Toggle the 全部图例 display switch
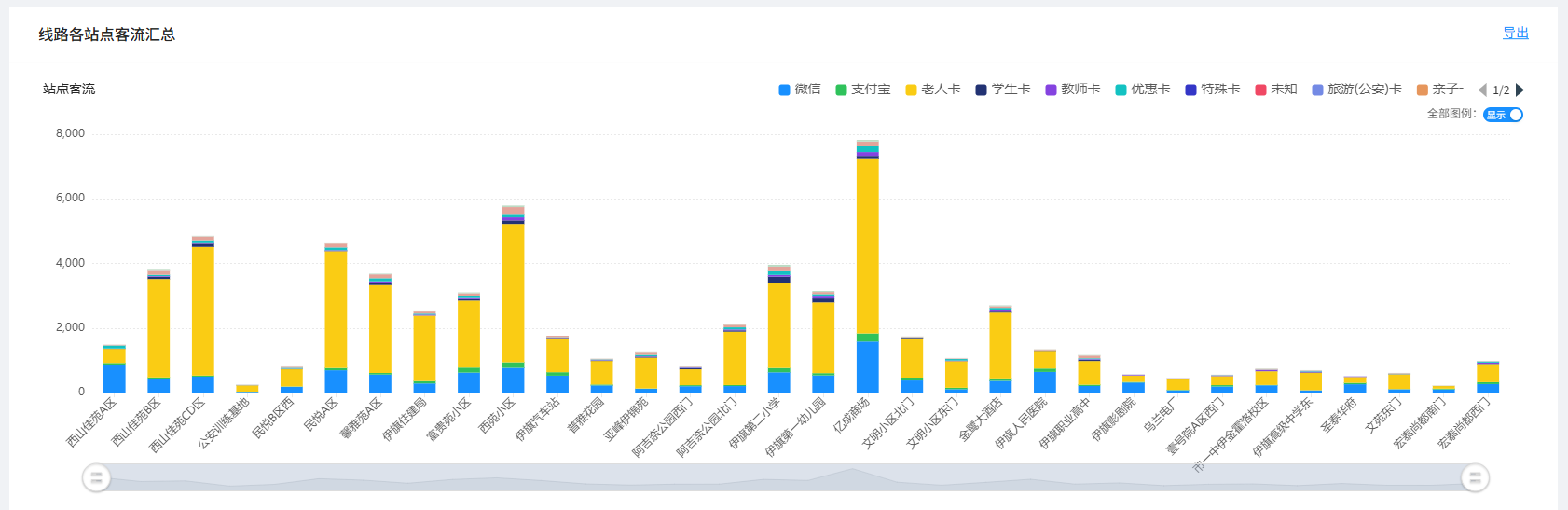This screenshot has height=510, width=1568. (x=1503, y=115)
